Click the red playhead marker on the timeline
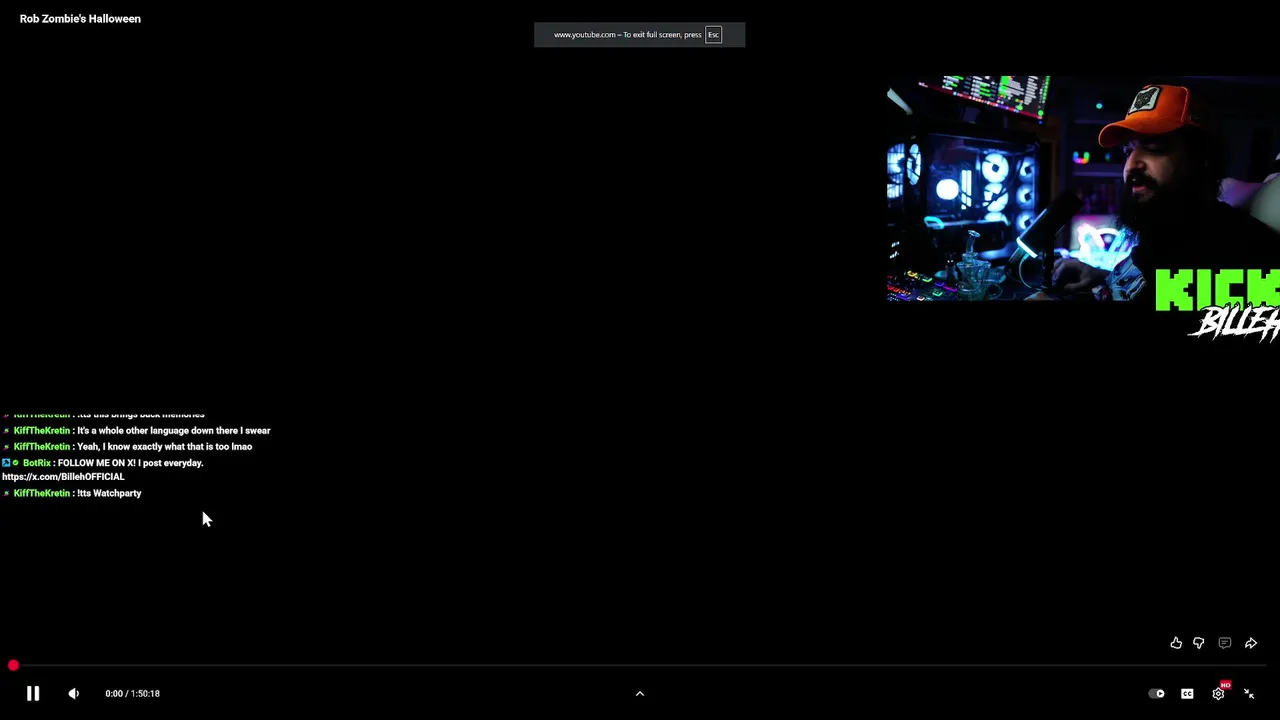Viewport: 1280px width, 720px height. 13,665
